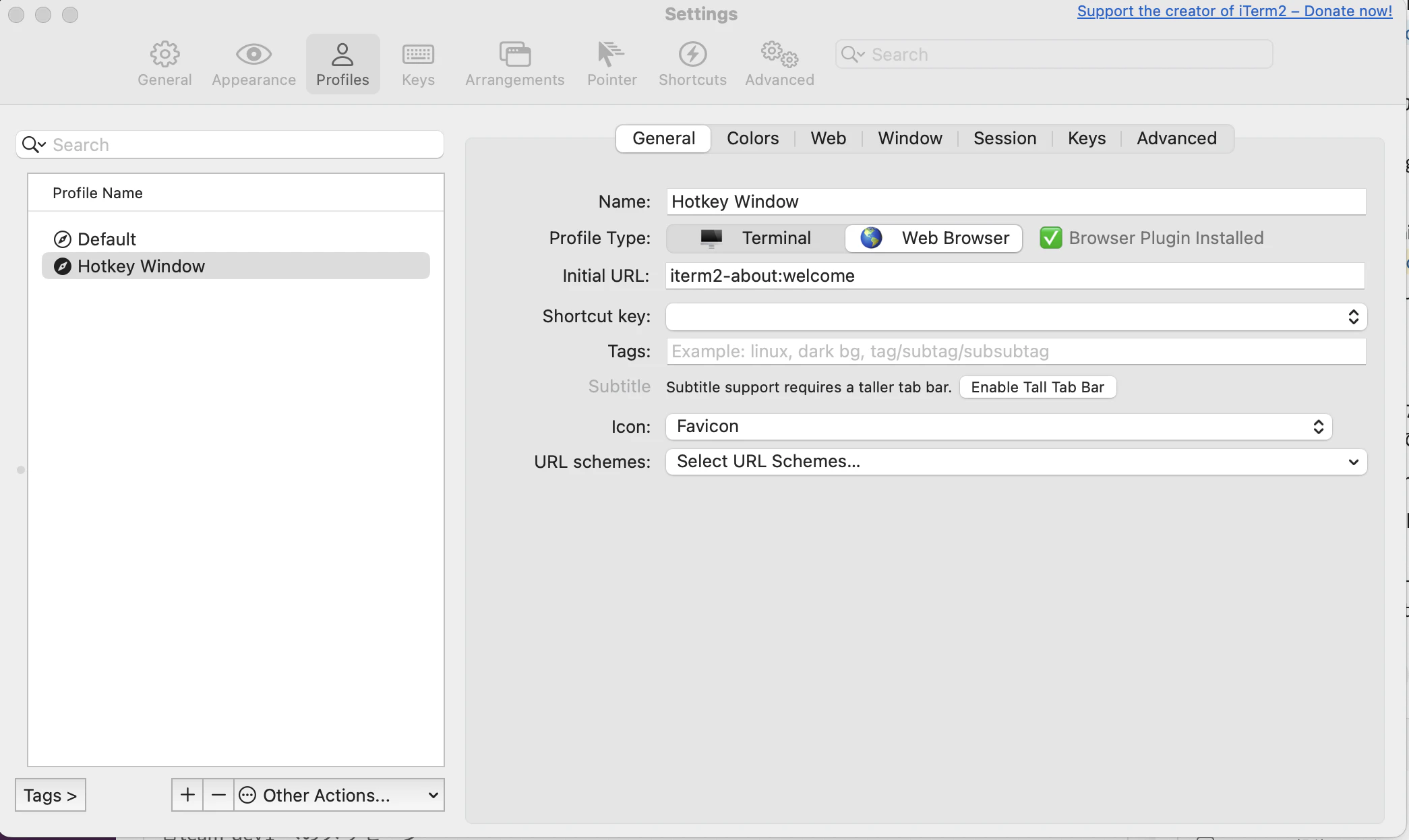The width and height of the screenshot is (1409, 840).
Task: Open the Donate now link
Action: coord(1234,11)
